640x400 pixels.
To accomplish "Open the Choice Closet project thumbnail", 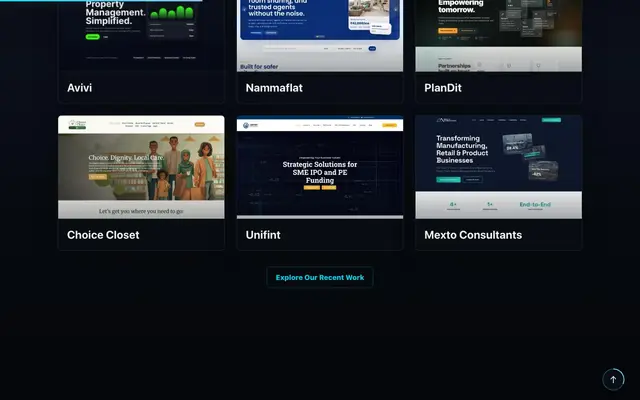I will tap(141, 167).
